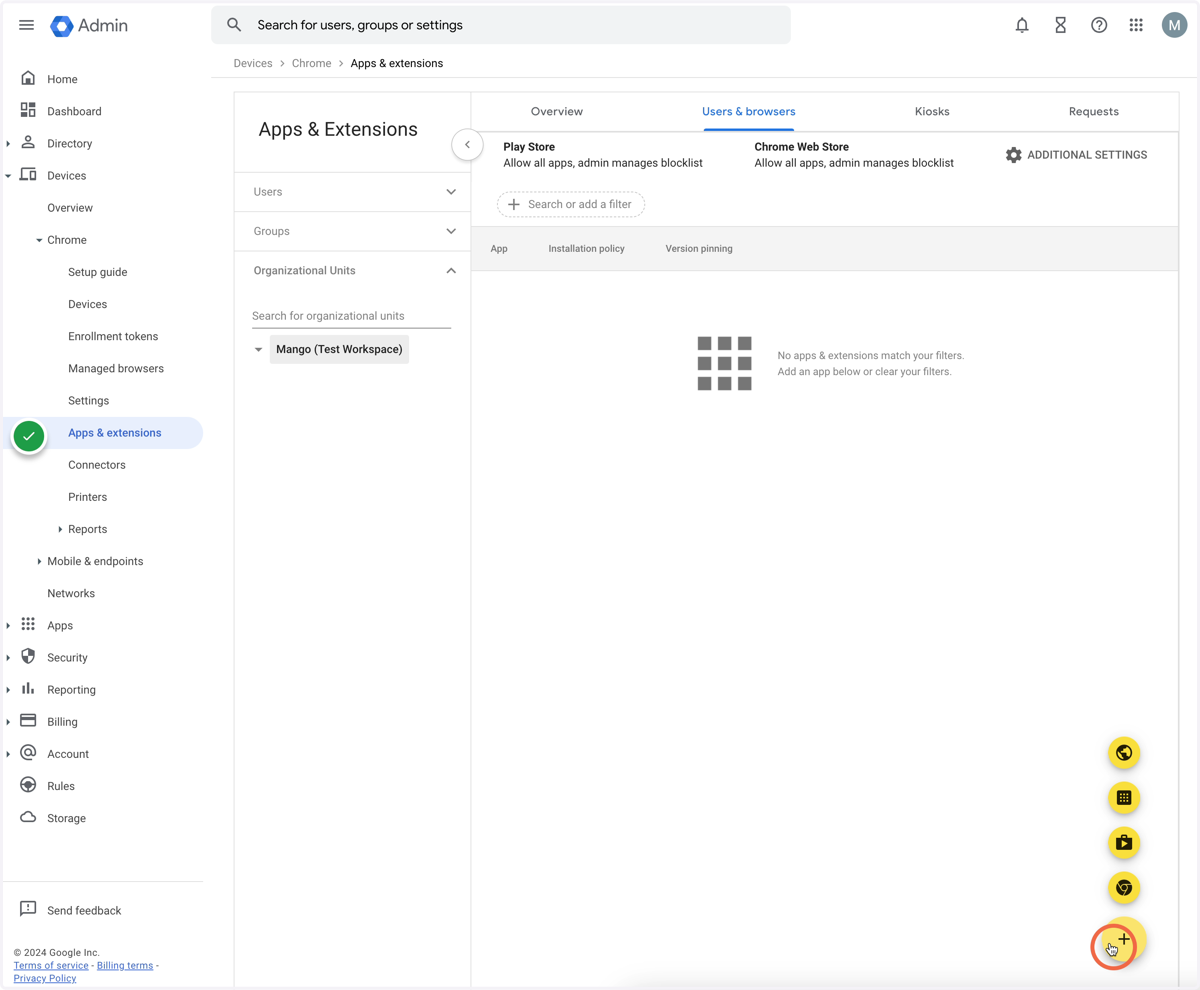Click the Dashboard icon in the sidebar
Screen dimensions: 1200x990
[x=28, y=110]
